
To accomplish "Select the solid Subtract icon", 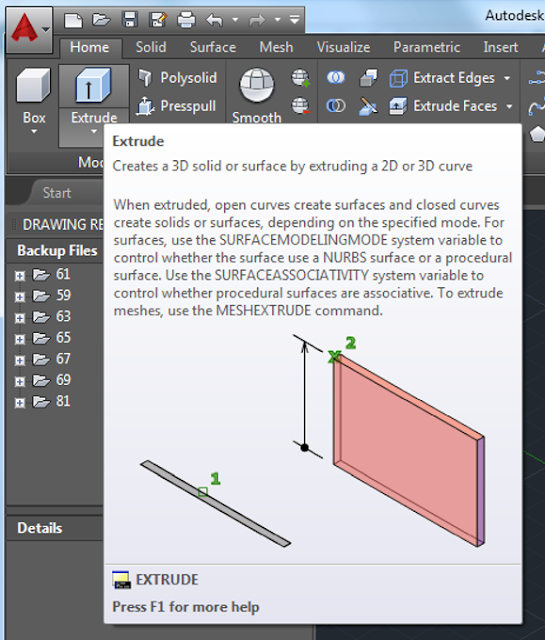I will coord(336,106).
